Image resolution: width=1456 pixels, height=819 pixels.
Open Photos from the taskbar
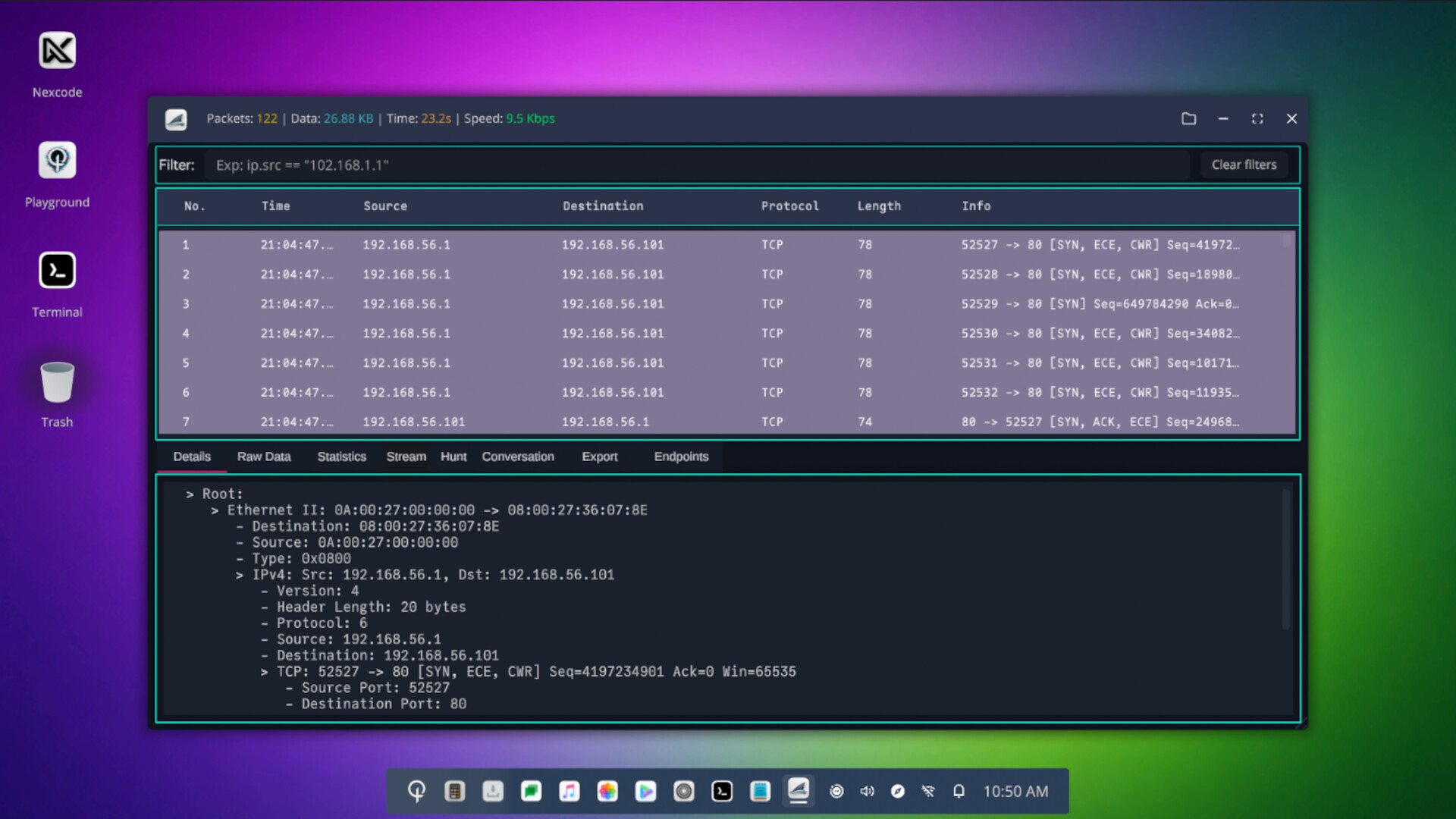pos(607,791)
